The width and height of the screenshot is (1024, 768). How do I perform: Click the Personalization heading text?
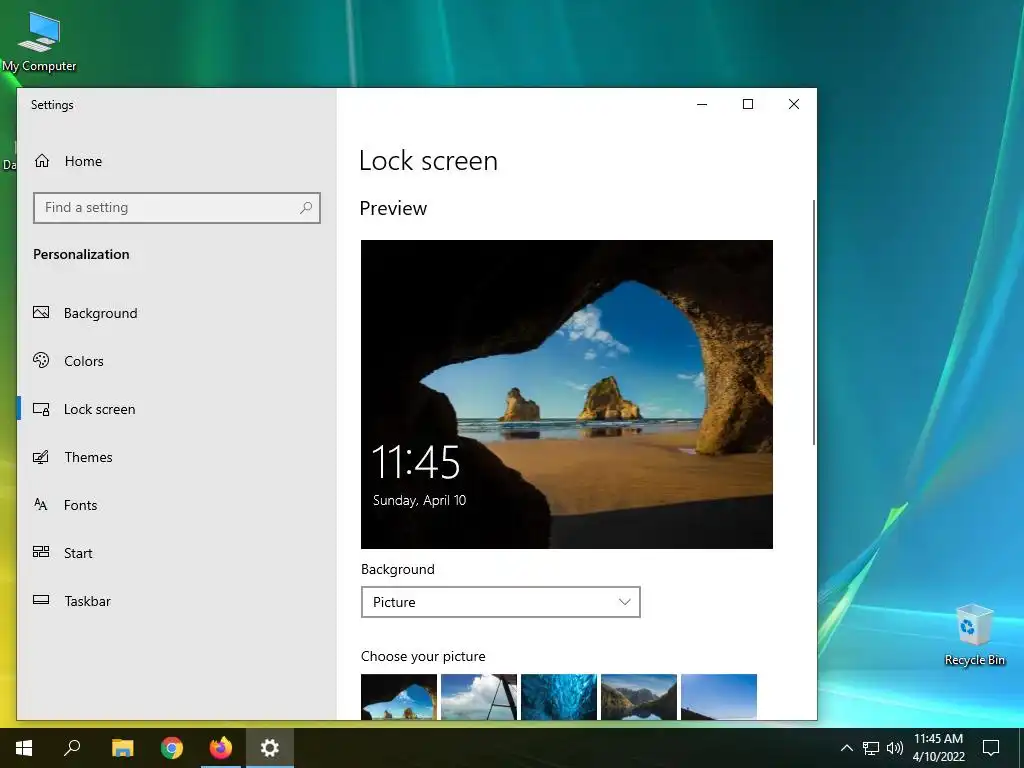[x=82, y=254]
